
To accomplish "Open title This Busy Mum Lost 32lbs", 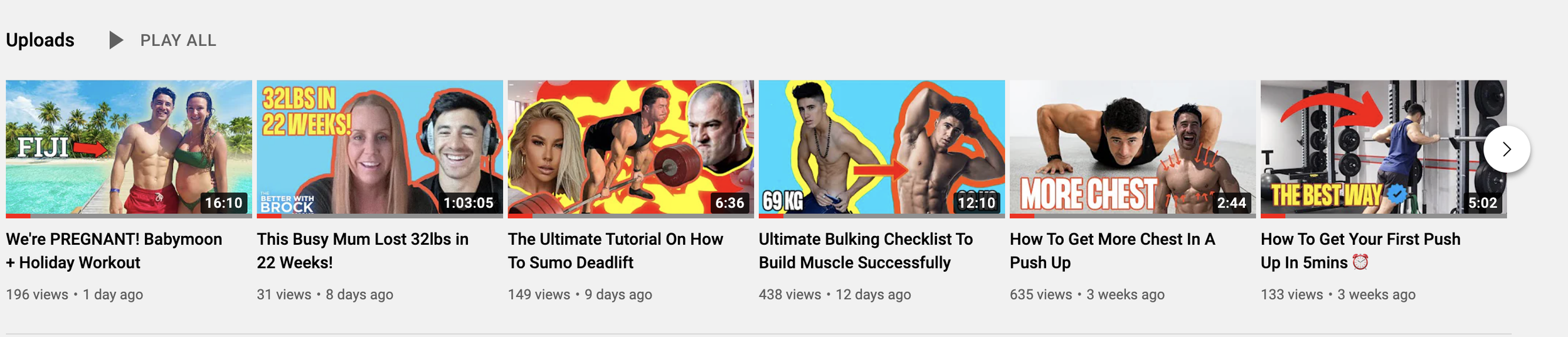I will point(363,251).
